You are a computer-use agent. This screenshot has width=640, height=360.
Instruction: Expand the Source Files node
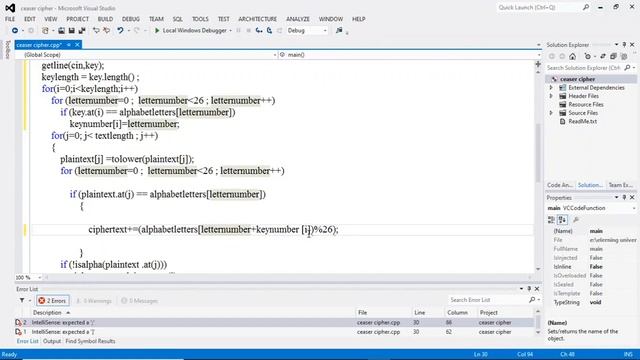pyautogui.click(x=551, y=113)
